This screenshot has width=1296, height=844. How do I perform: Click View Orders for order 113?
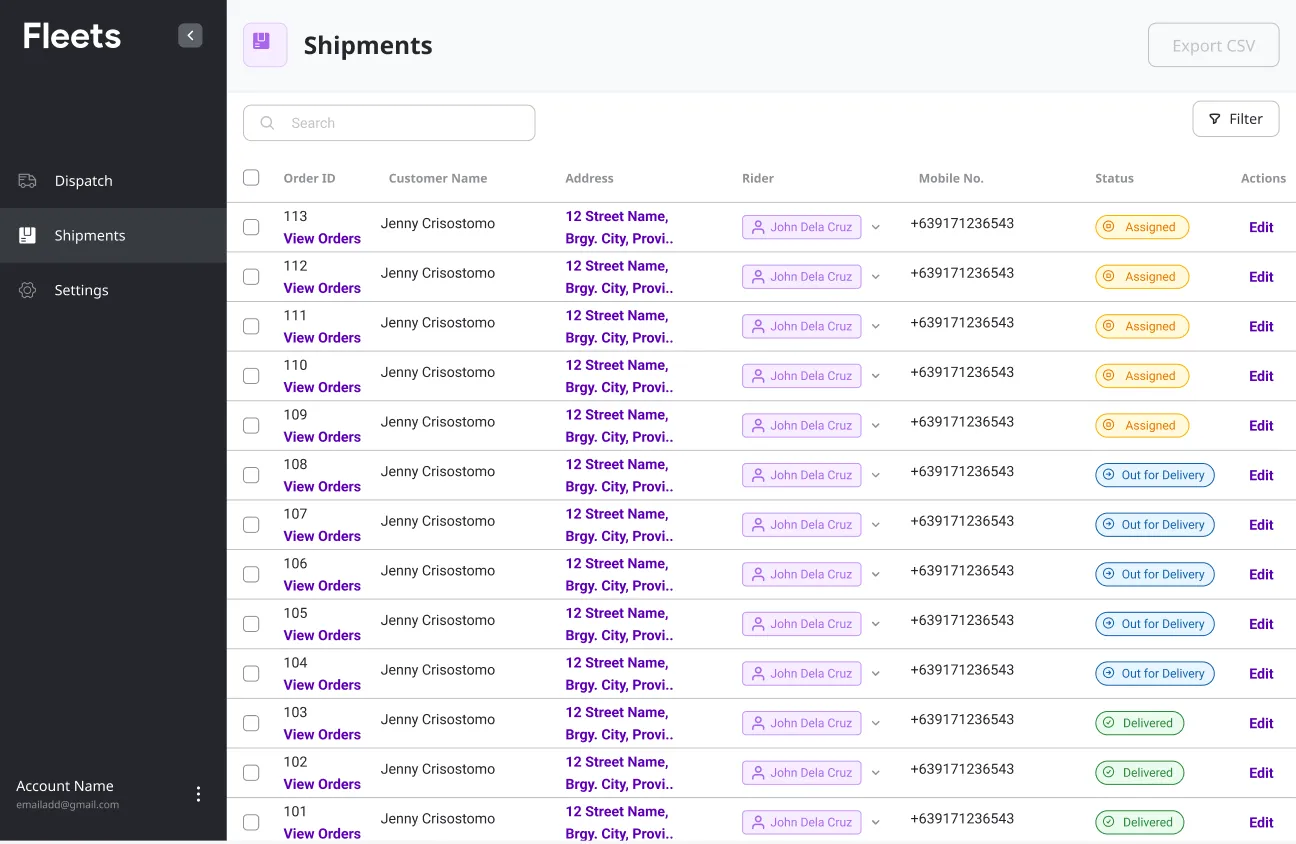322,239
